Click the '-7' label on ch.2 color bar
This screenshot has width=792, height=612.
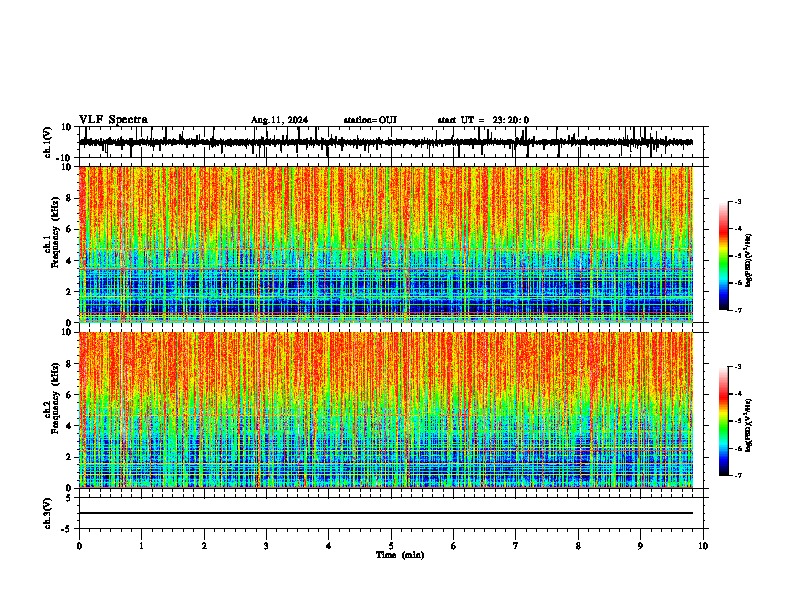click(737, 475)
